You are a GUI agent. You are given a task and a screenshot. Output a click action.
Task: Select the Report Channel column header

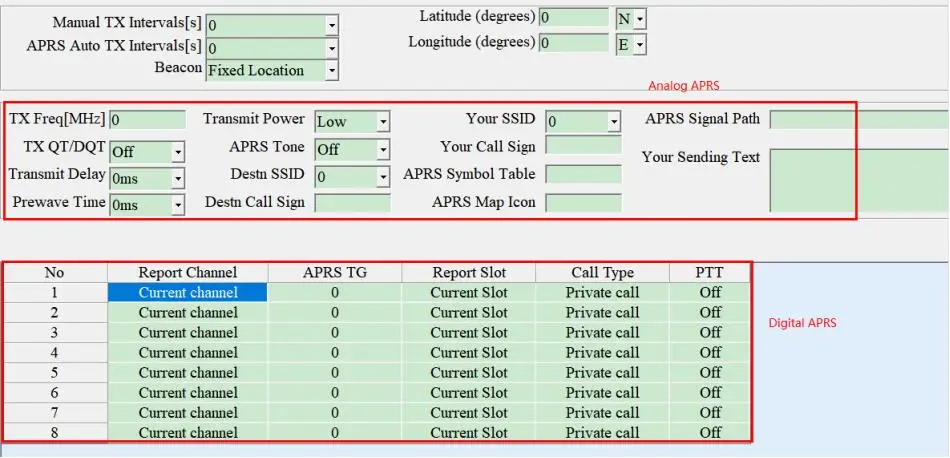click(188, 273)
